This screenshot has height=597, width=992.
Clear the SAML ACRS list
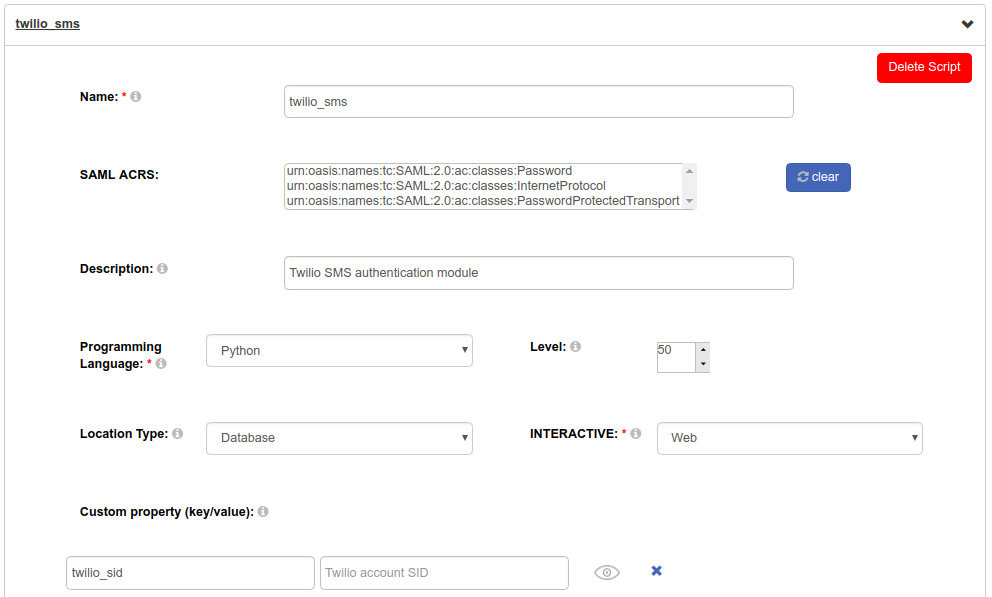[x=818, y=177]
